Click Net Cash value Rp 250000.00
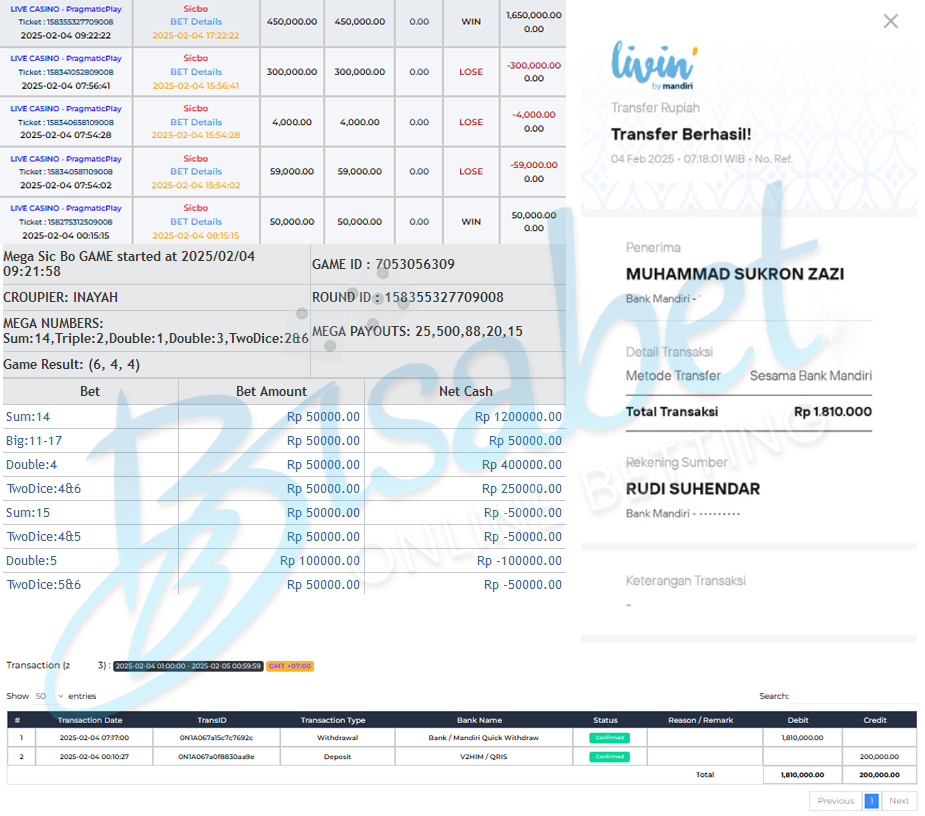 [x=521, y=489]
